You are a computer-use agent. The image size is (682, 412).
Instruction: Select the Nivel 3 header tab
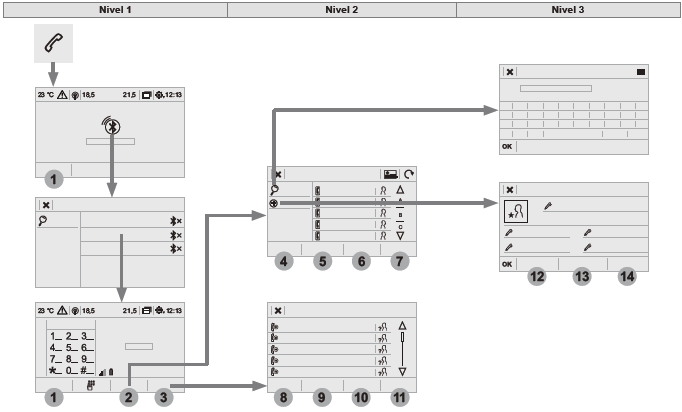pyautogui.click(x=568, y=10)
